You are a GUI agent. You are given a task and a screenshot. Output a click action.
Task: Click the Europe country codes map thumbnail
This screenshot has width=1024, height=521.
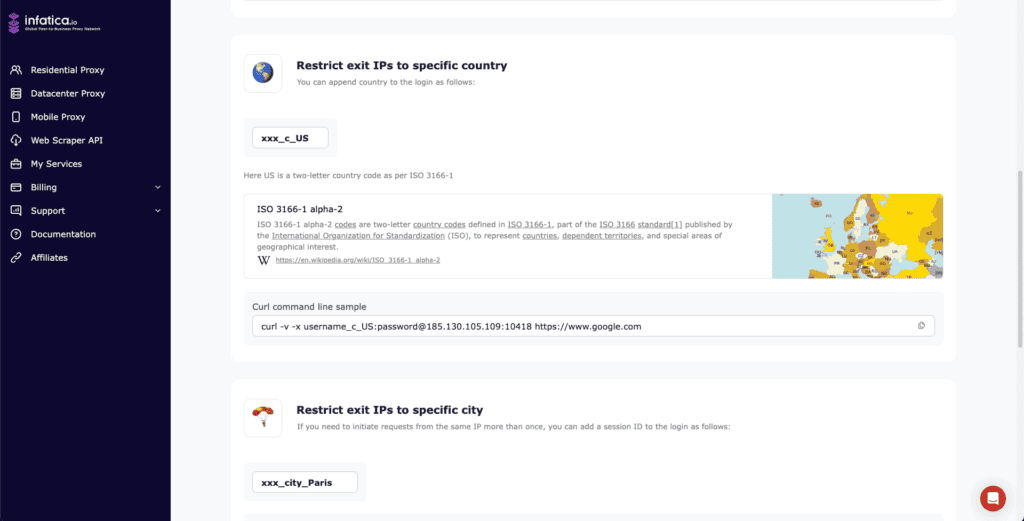tap(857, 236)
